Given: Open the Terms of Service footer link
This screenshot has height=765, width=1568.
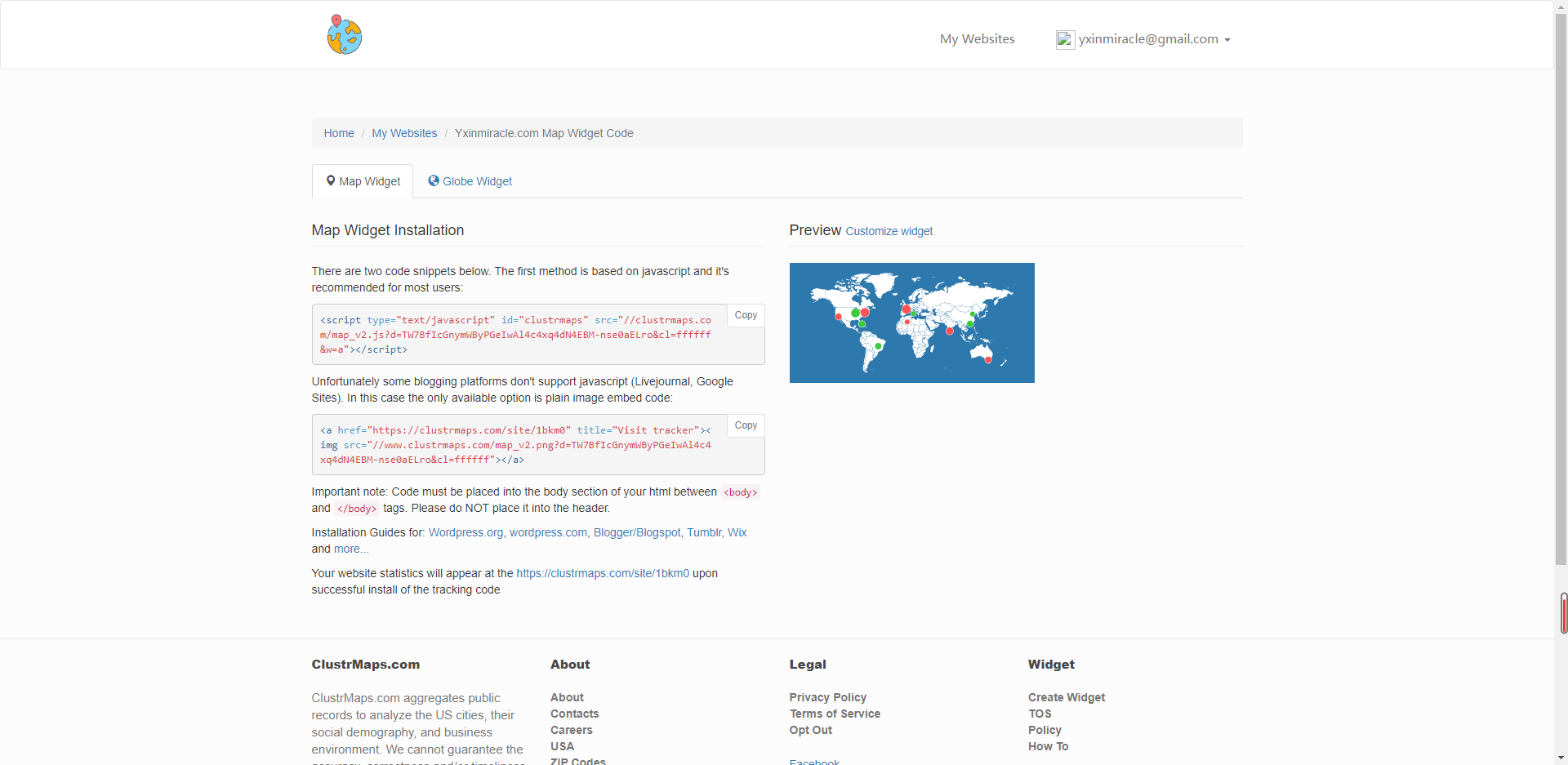Looking at the screenshot, I should point(835,714).
